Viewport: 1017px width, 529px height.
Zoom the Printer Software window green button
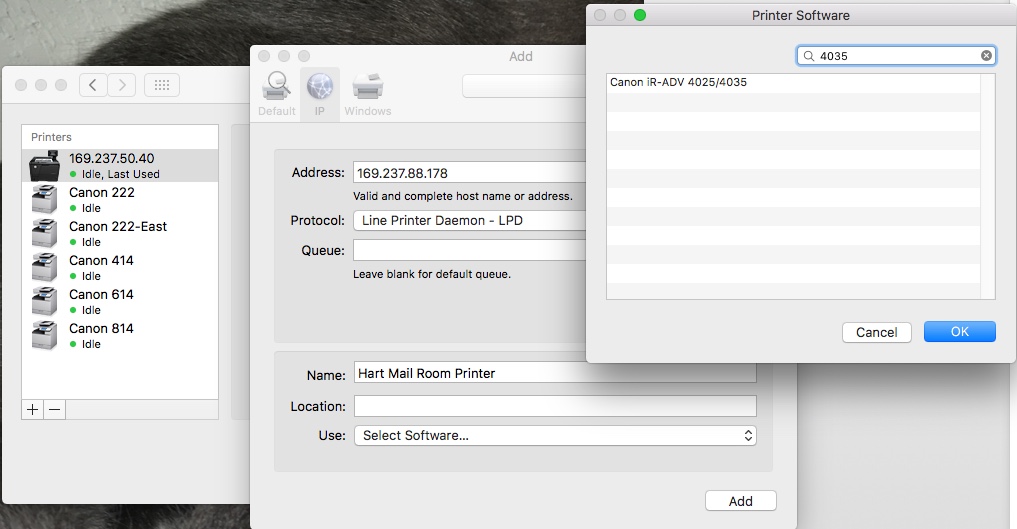point(640,15)
